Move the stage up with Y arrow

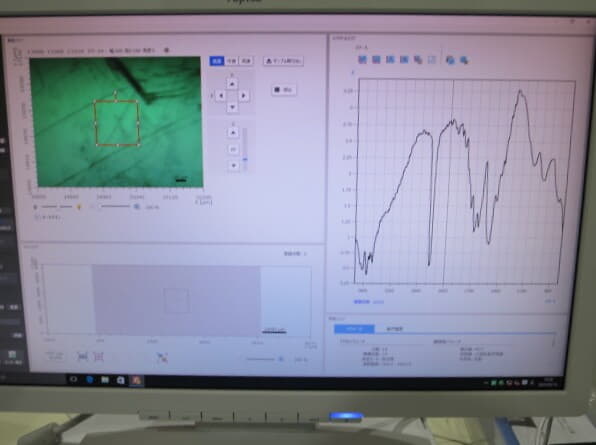click(x=232, y=84)
